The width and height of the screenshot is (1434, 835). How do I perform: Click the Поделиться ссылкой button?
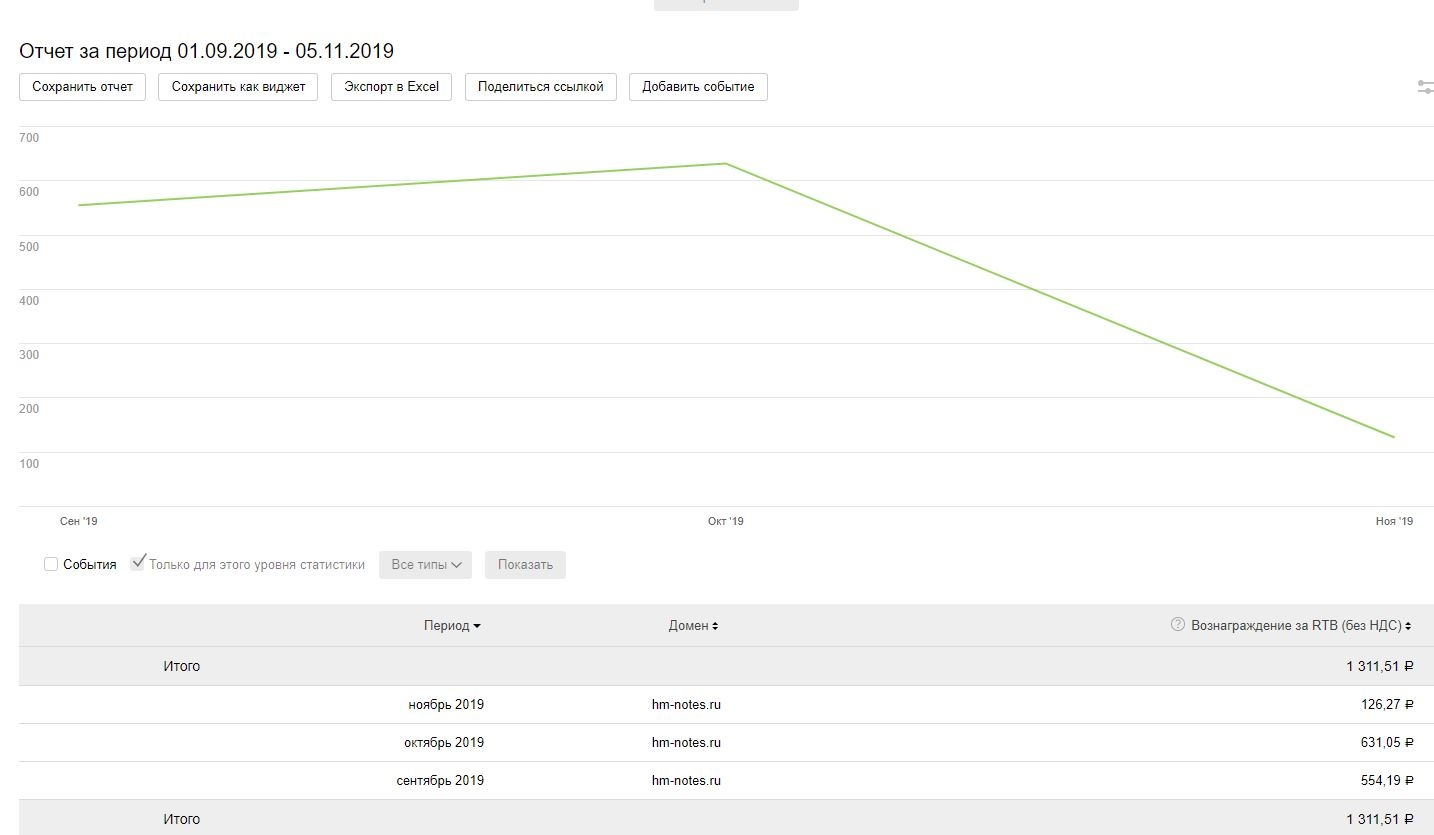(540, 87)
